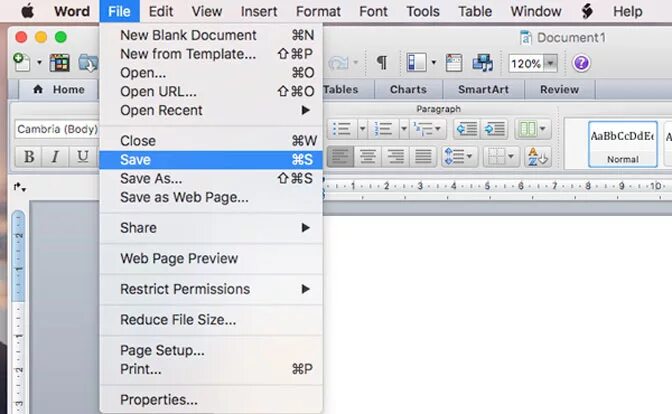Apply Bold formatting button
This screenshot has height=414, width=672.
click(x=29, y=157)
